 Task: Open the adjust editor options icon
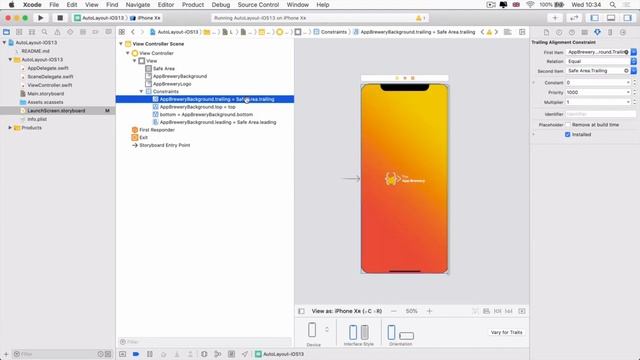(507, 32)
